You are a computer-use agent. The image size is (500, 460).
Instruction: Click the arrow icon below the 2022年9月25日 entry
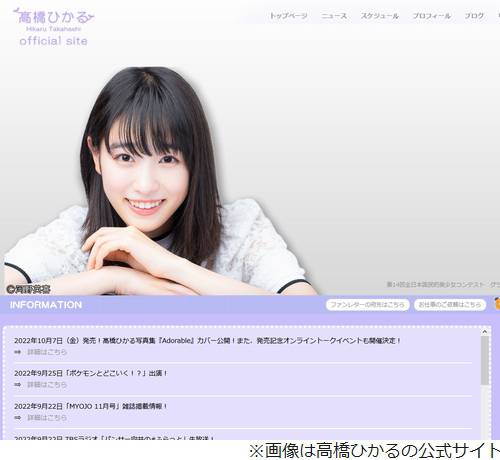click(x=18, y=385)
